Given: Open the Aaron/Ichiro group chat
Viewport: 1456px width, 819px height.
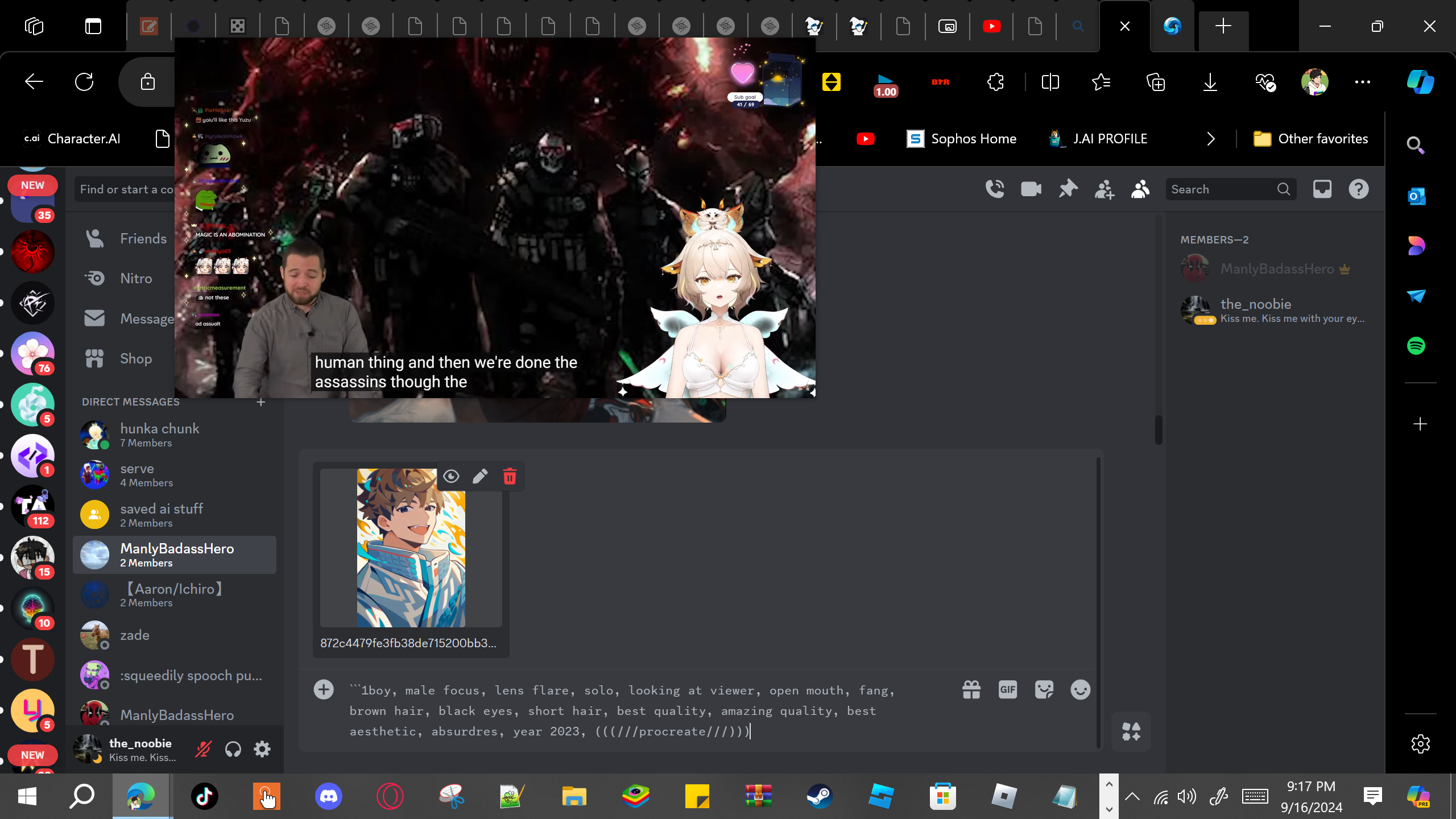Looking at the screenshot, I should (175, 595).
